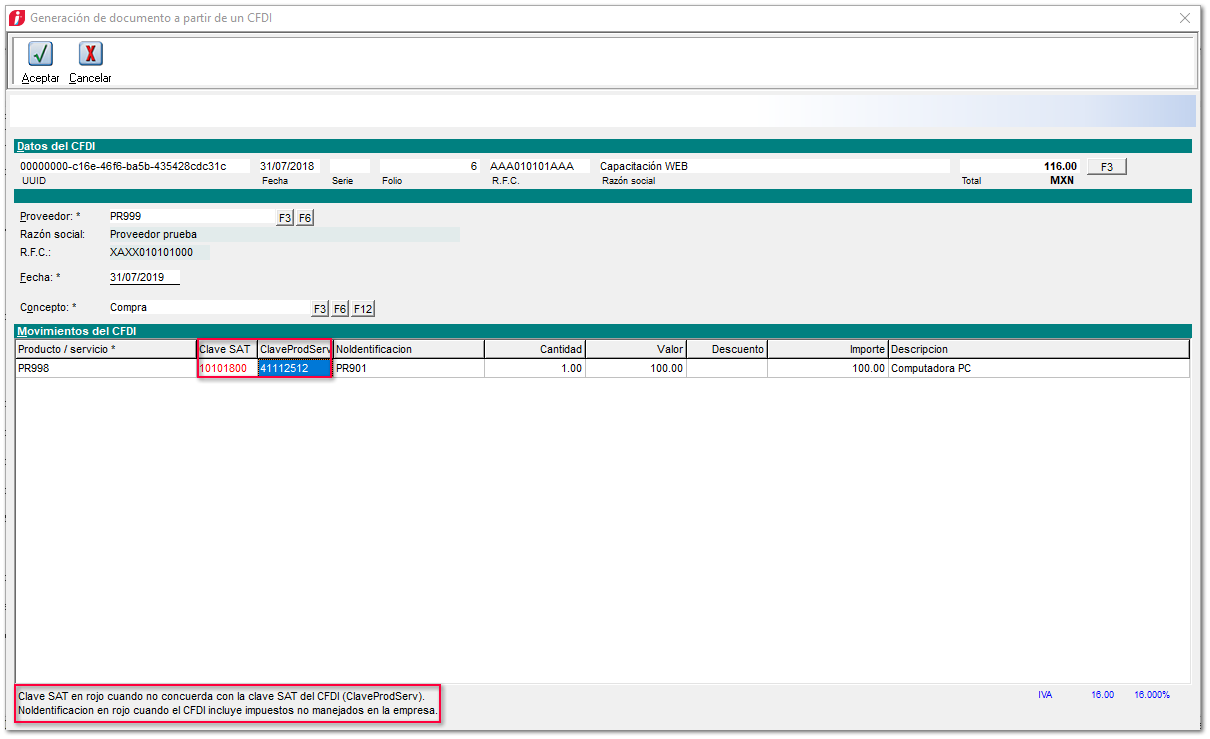Click the Valor column header
This screenshot has height=739, width=1210.
[636, 349]
